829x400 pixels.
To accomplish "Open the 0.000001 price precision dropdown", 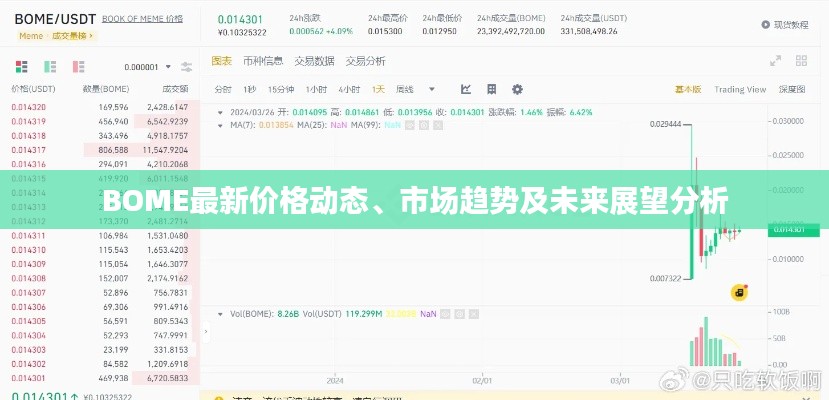I will click(148, 67).
